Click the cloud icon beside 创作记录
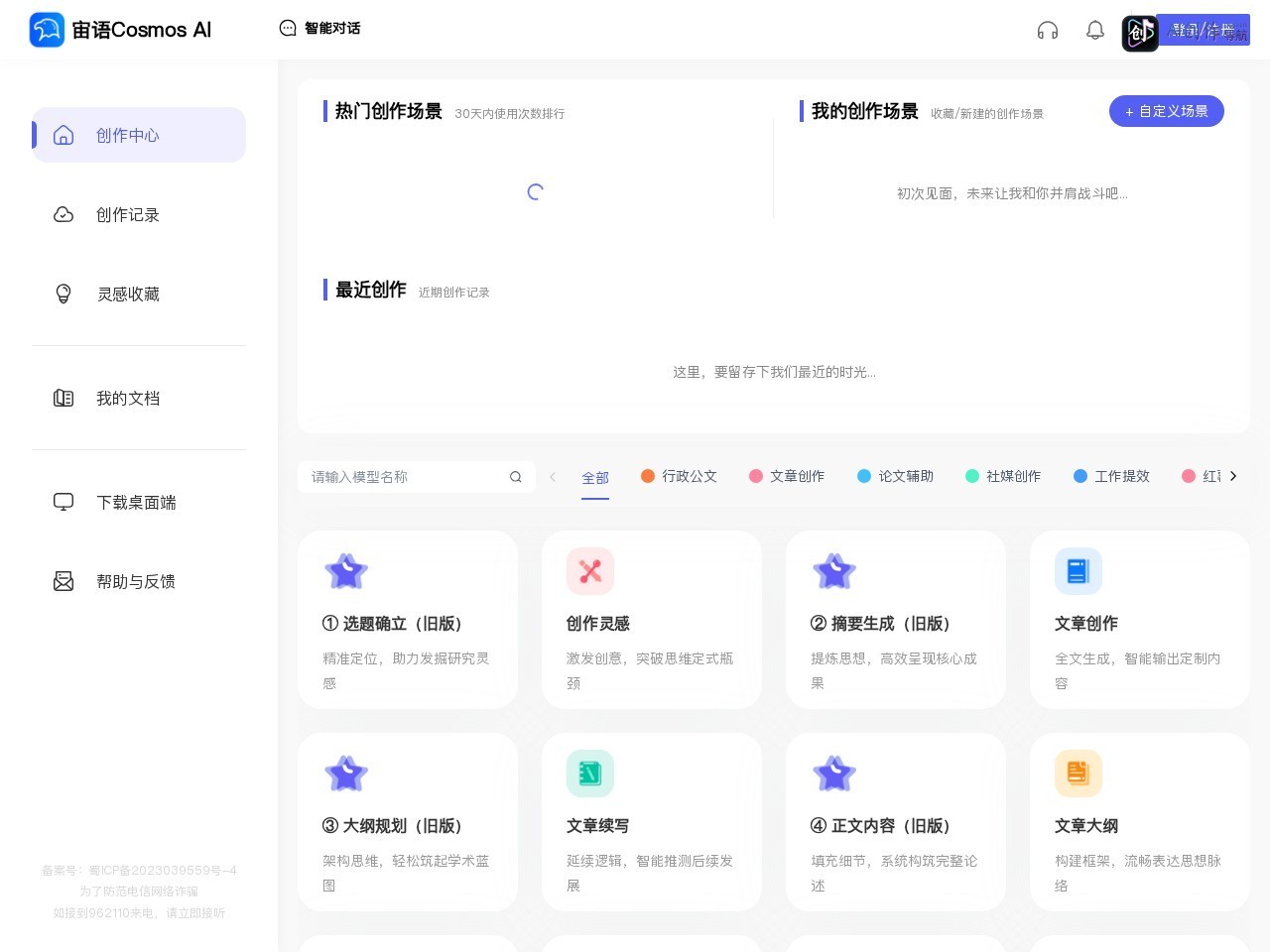 pyautogui.click(x=63, y=214)
